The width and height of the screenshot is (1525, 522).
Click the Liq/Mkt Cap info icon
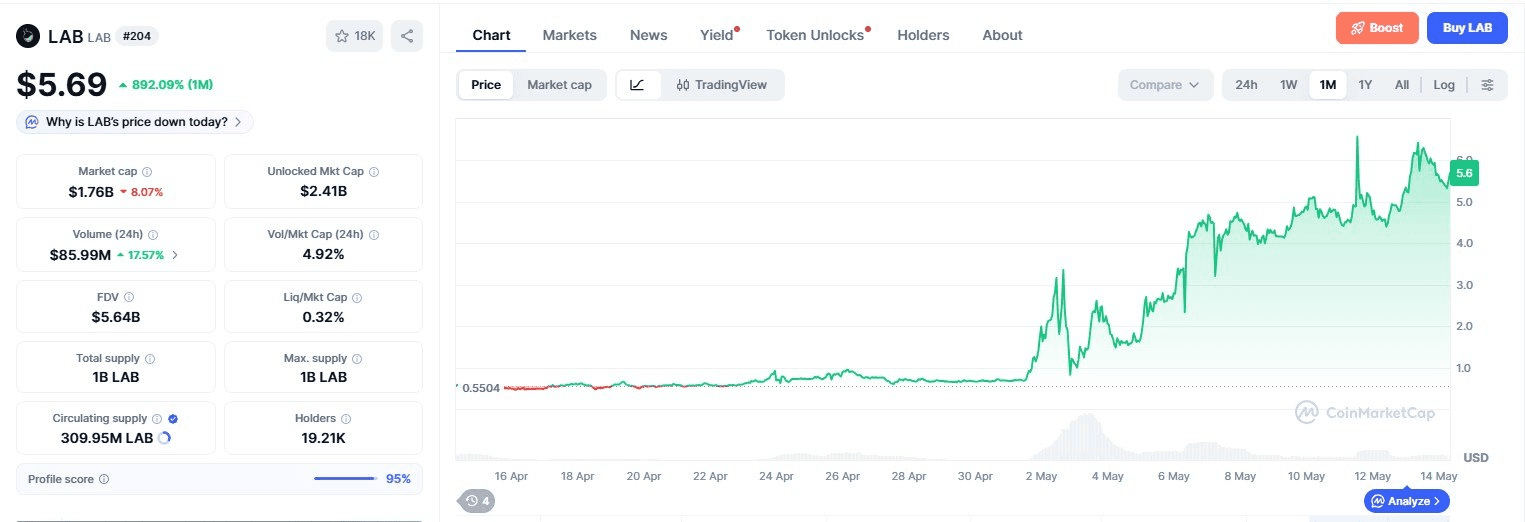(357, 297)
